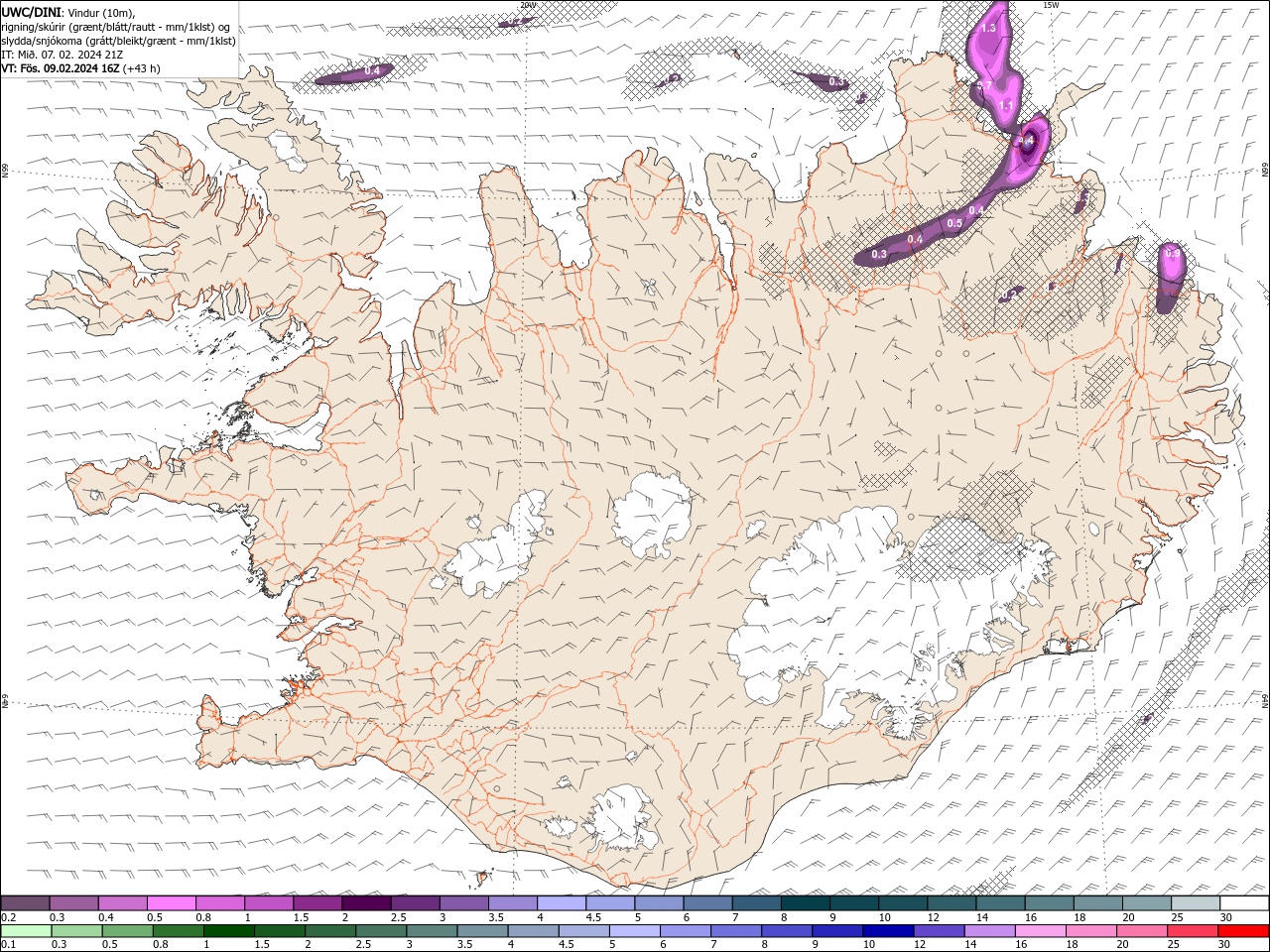
Task: Click the light pink 16 swatch in lower legend
Action: 1039,931
